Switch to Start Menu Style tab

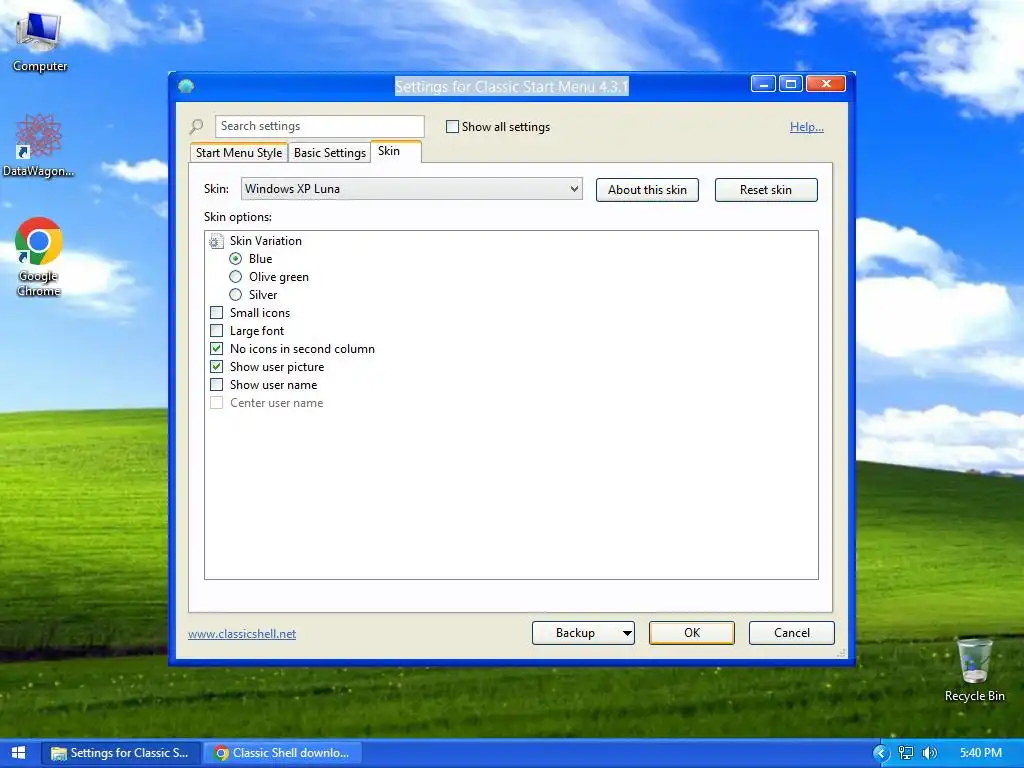point(239,153)
